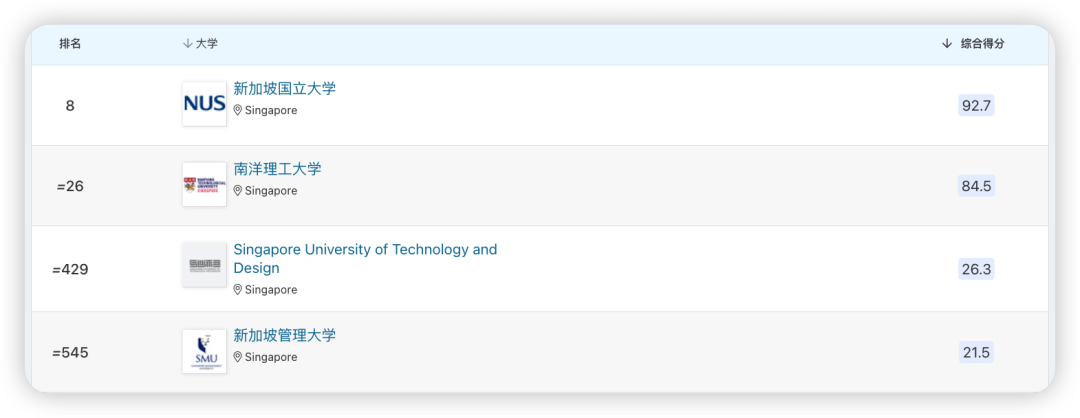Image resolution: width=1080 pixels, height=418 pixels.
Task: Click location pin under 新加坡管理大学
Action: coord(238,357)
